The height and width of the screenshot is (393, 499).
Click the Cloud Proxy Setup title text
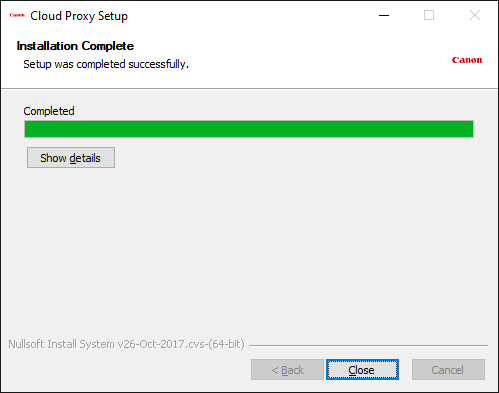point(79,16)
